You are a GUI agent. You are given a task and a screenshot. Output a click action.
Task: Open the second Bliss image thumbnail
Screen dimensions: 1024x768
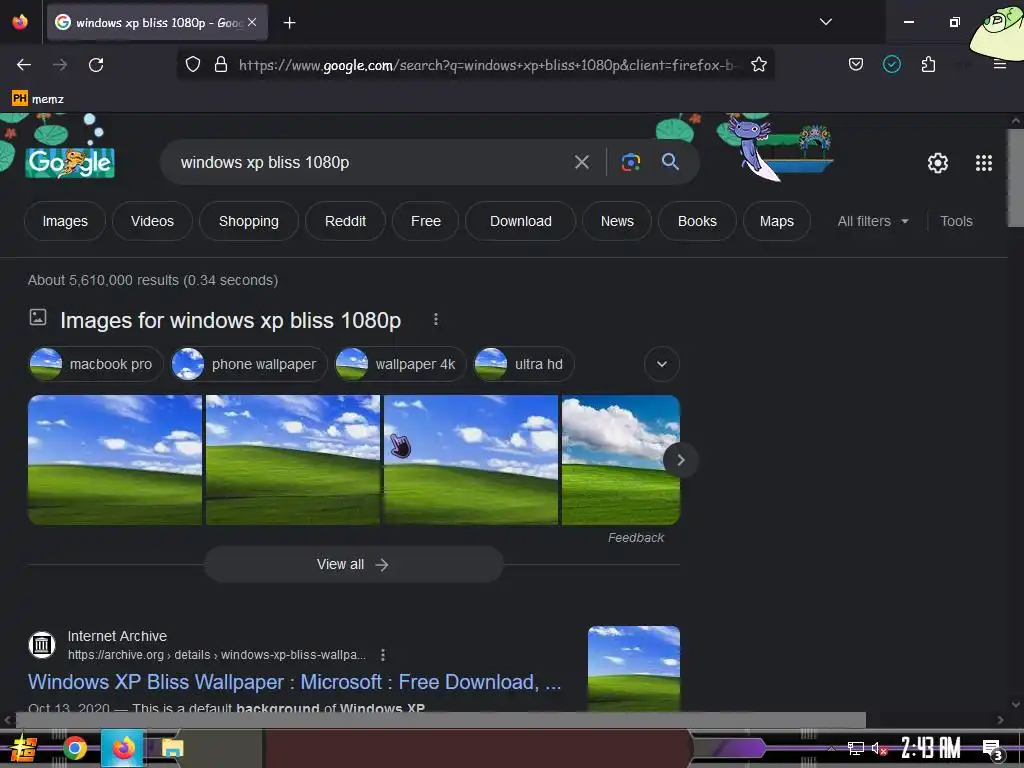(x=293, y=460)
